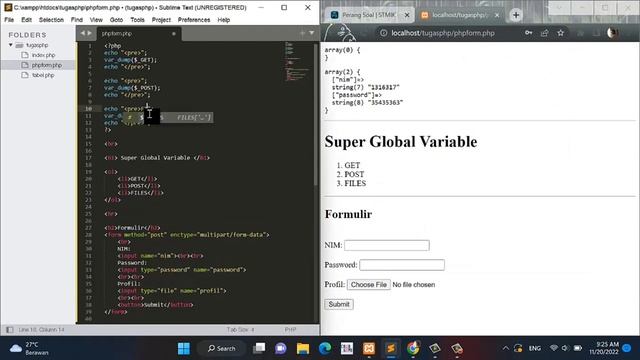The height and width of the screenshot is (360, 640).
Task: Click the Sublime Text minimap
Action: 298,61
